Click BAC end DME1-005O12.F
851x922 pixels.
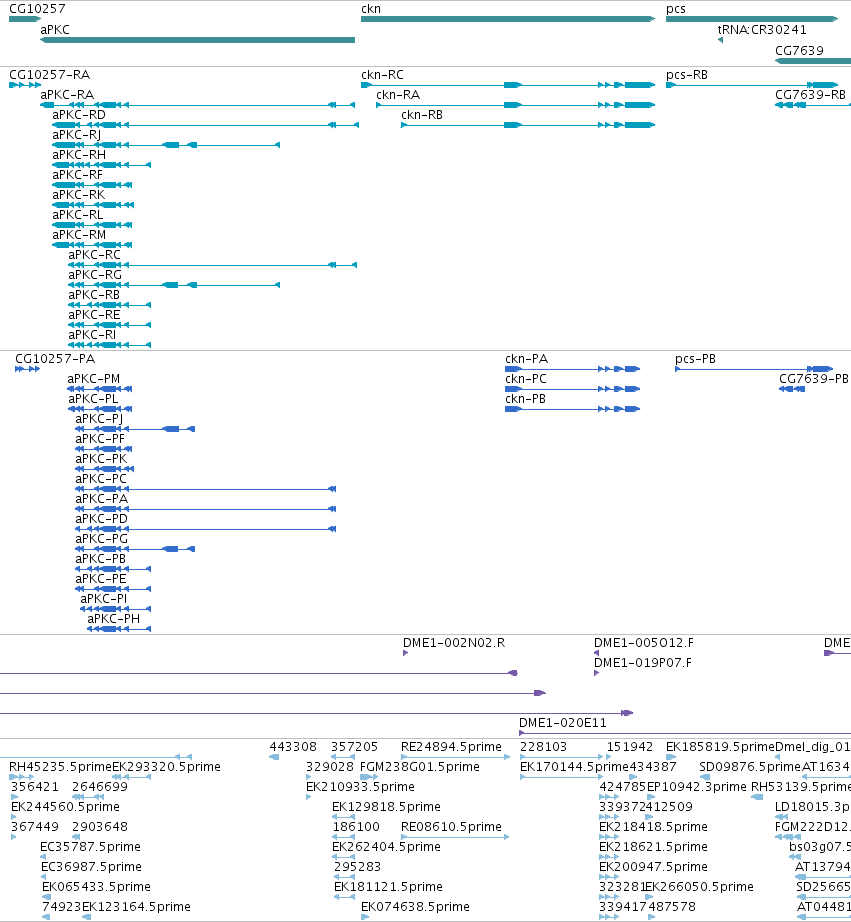click(x=643, y=643)
